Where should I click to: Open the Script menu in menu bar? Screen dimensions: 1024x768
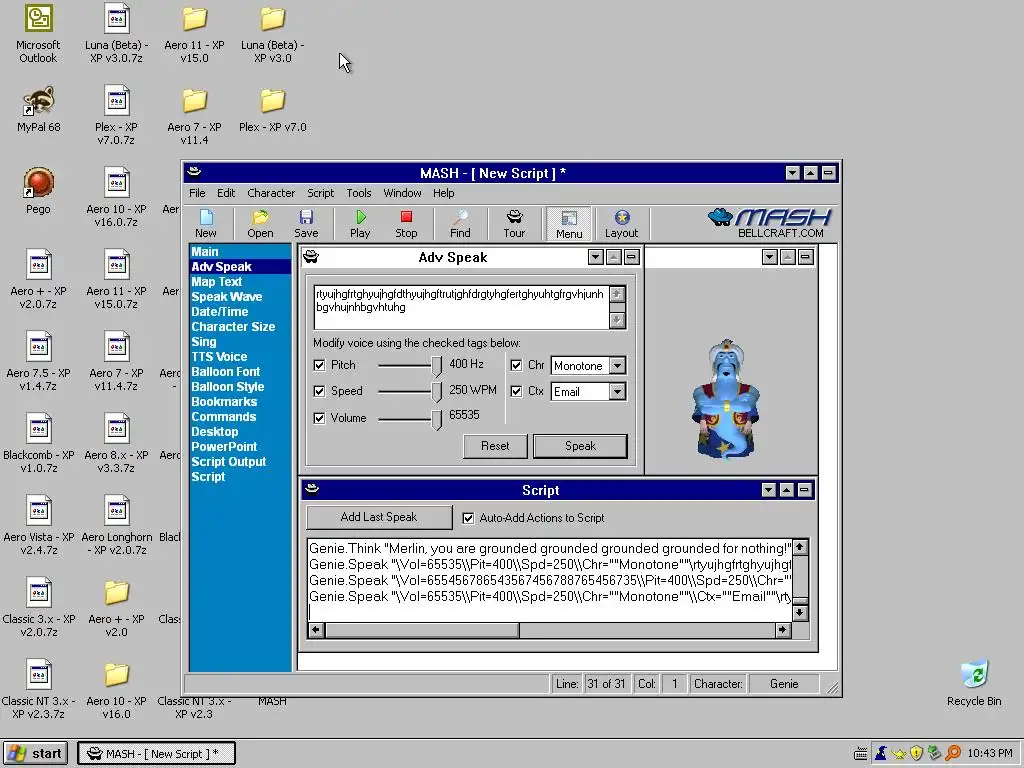tap(321, 193)
